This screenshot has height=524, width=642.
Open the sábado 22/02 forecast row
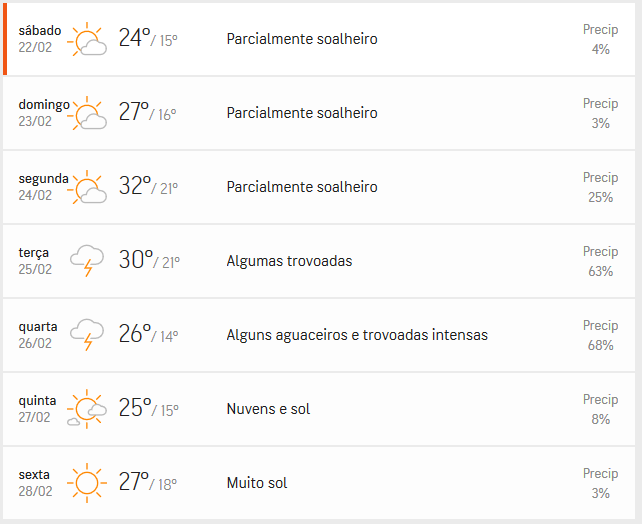tap(319, 39)
